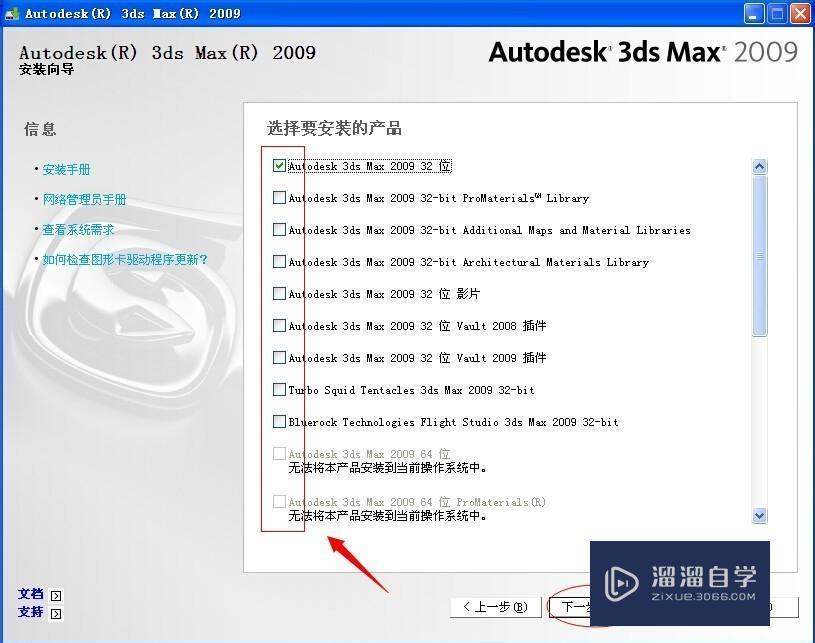Enable the ProMaterials Library checkbox

pyautogui.click(x=280, y=198)
